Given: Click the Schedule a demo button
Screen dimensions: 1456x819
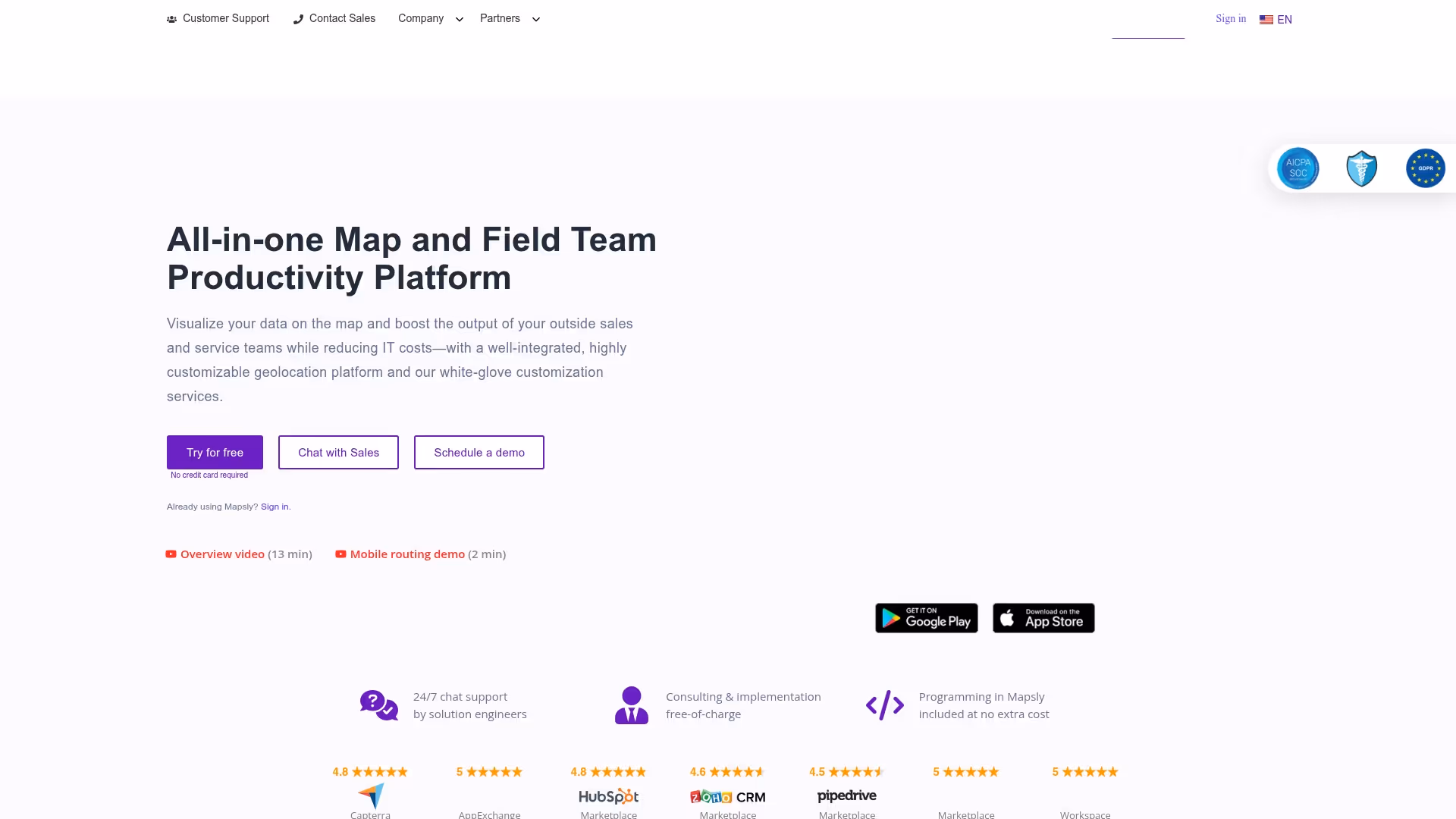Looking at the screenshot, I should (x=479, y=452).
